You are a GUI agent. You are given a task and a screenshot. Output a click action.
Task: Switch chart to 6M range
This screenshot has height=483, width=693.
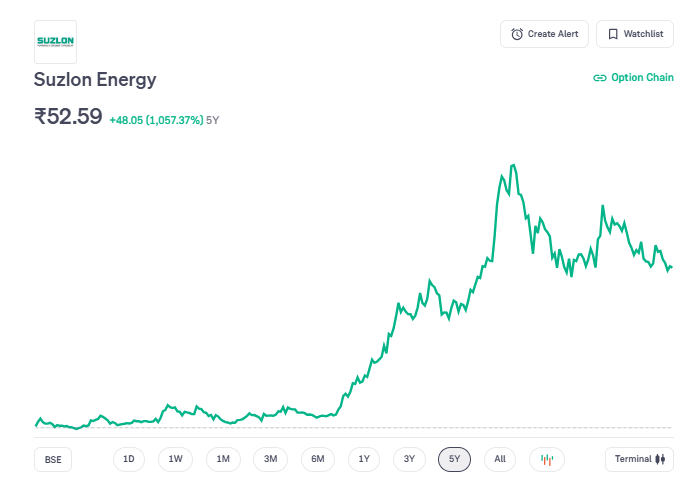pyautogui.click(x=317, y=459)
